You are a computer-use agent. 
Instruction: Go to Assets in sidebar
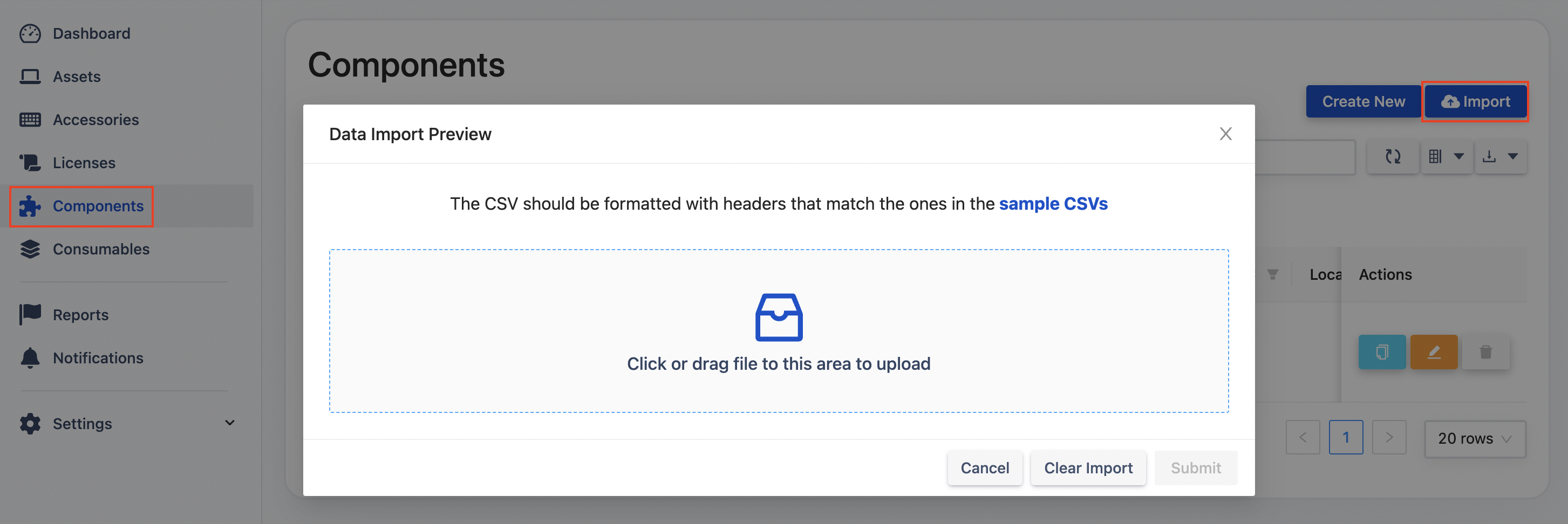point(77,77)
